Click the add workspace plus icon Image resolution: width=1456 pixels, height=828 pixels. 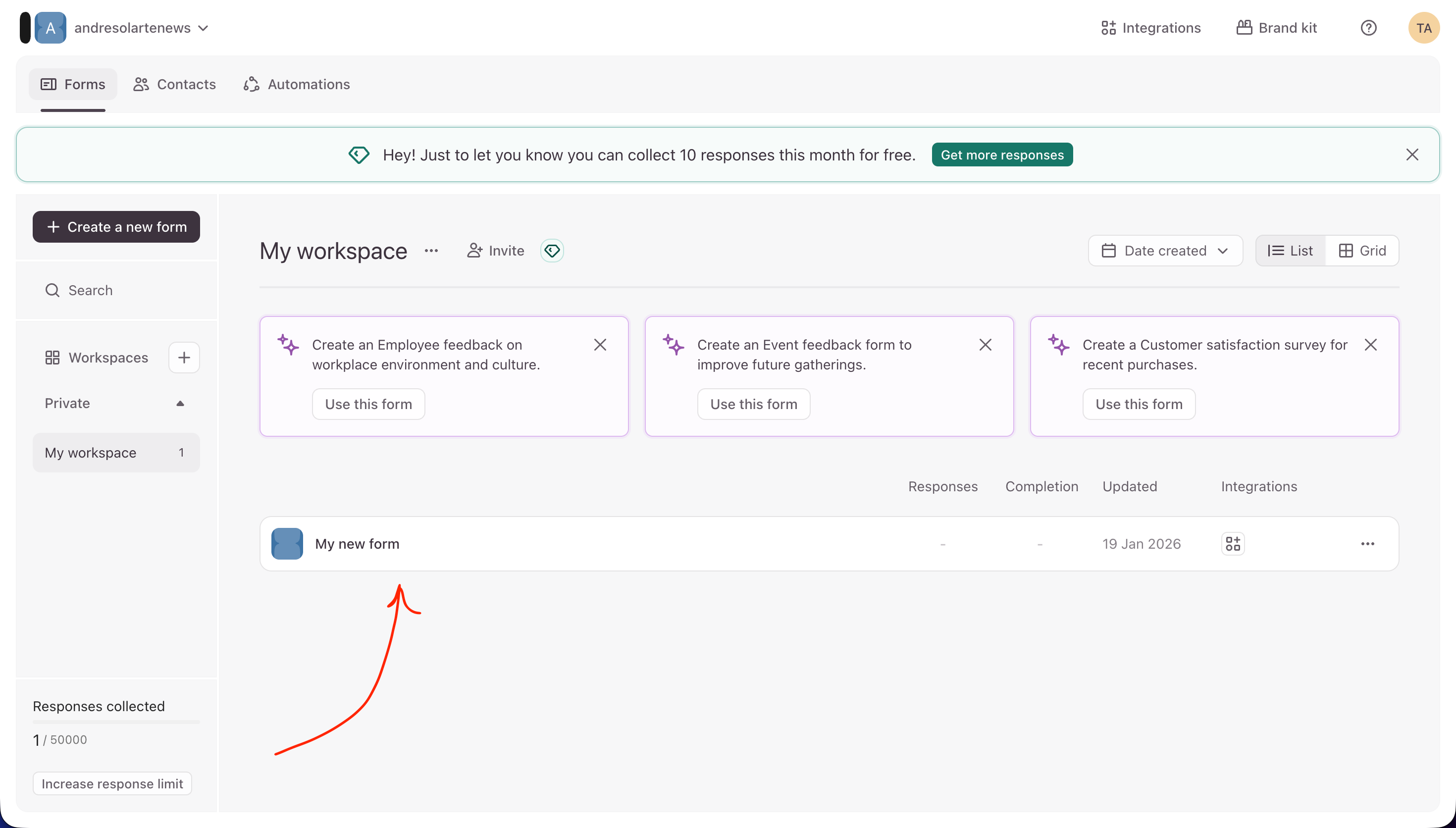pos(184,358)
